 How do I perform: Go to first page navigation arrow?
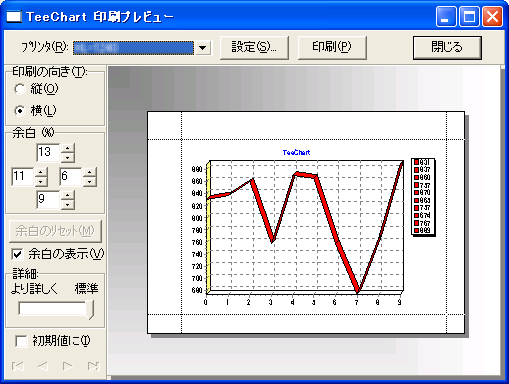pos(18,366)
